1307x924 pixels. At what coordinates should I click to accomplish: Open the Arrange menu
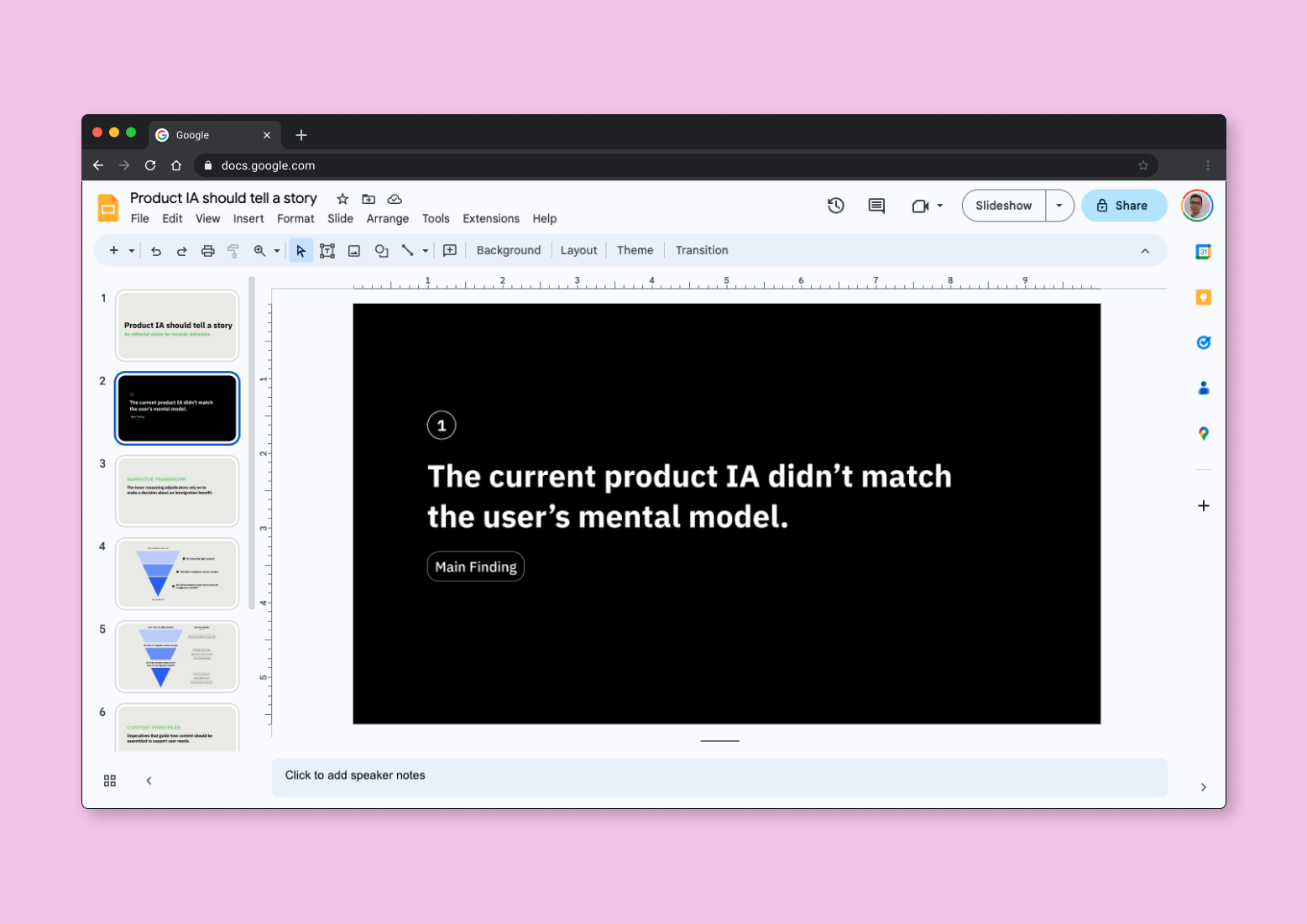tap(387, 218)
